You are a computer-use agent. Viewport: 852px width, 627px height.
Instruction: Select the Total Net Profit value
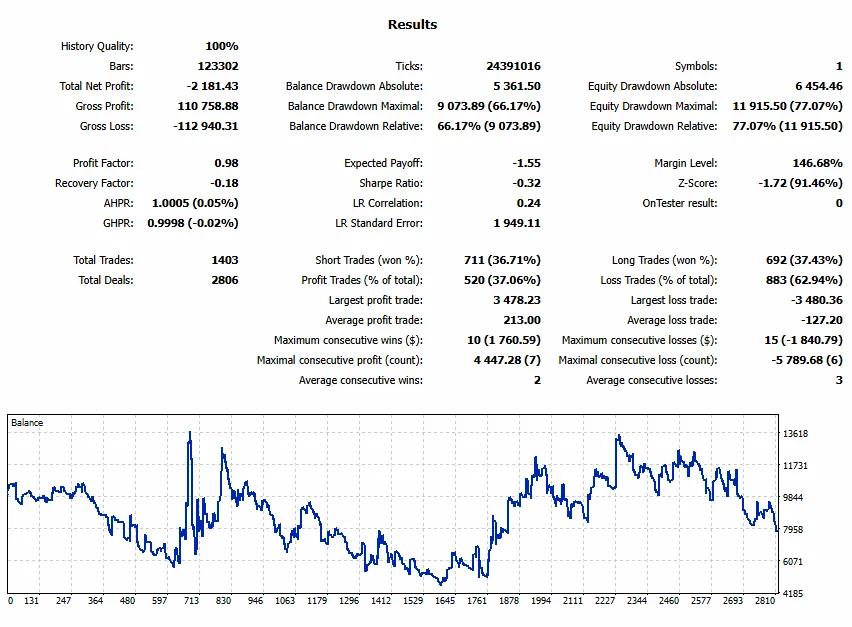tap(212, 86)
